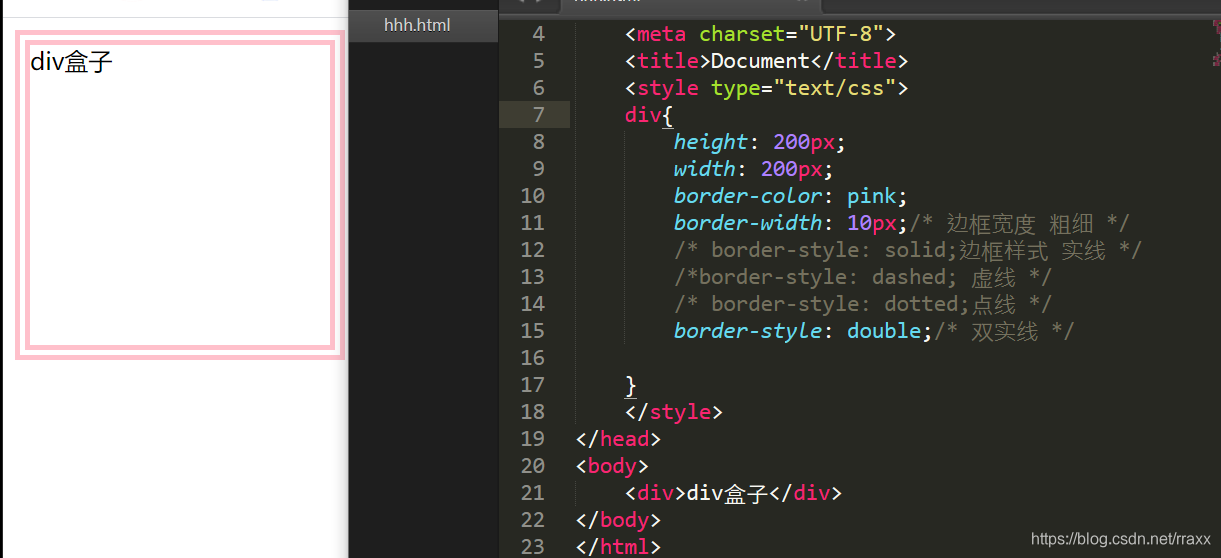The width and height of the screenshot is (1221, 558).
Task: Click the closing </head> tag
Action: 618,439
